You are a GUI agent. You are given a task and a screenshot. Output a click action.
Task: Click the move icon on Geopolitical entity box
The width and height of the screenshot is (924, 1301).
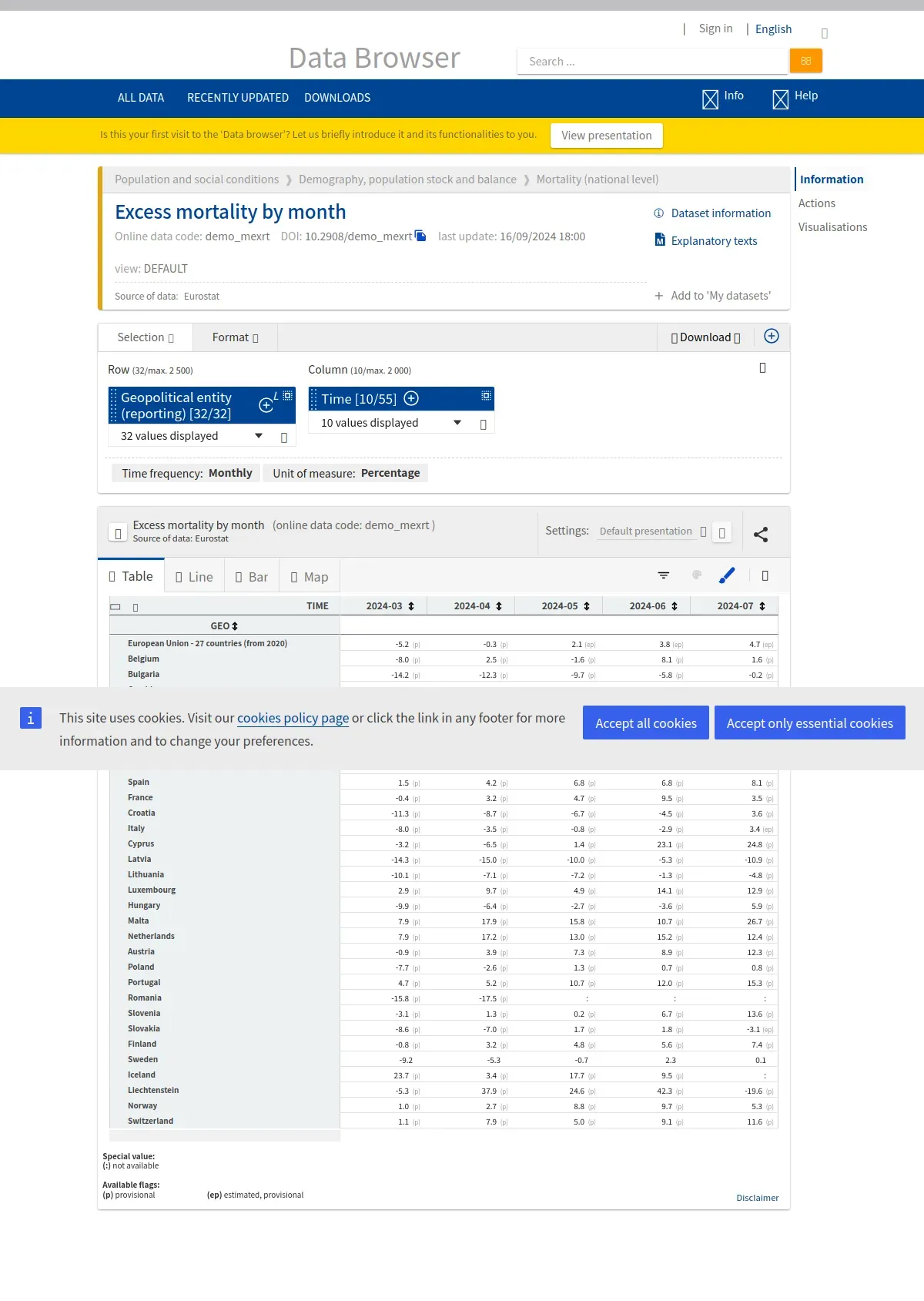coord(288,395)
